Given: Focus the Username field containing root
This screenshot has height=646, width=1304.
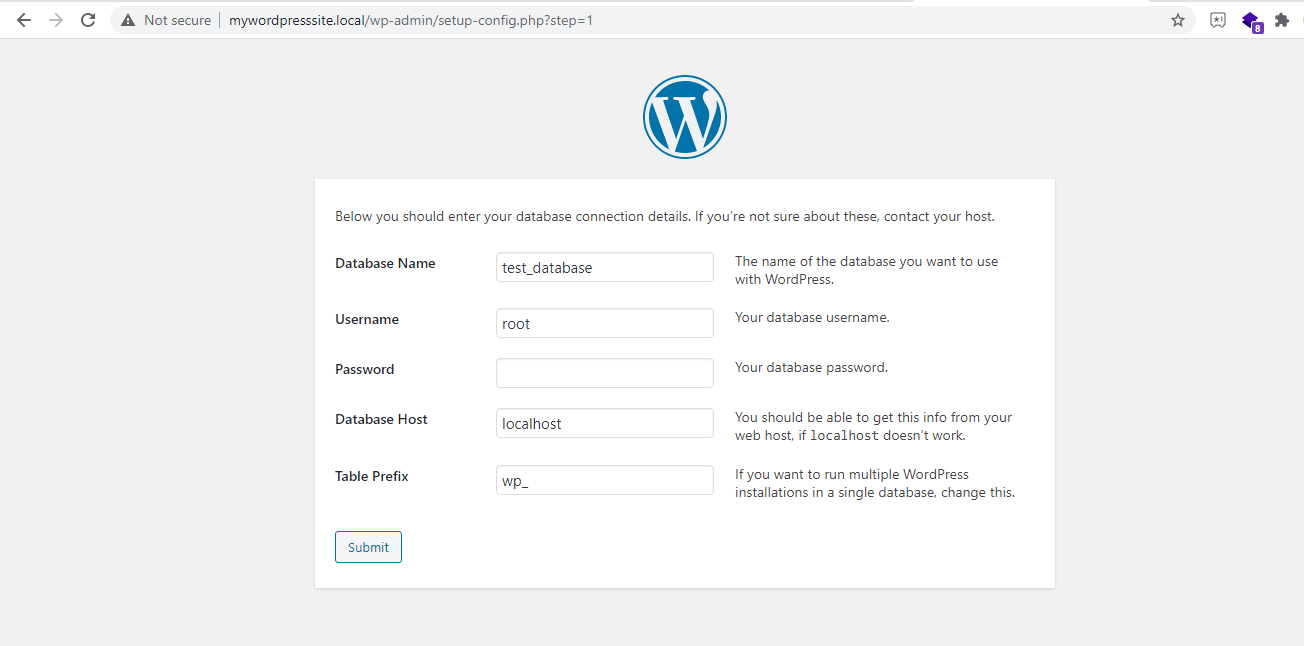Looking at the screenshot, I should [x=605, y=323].
